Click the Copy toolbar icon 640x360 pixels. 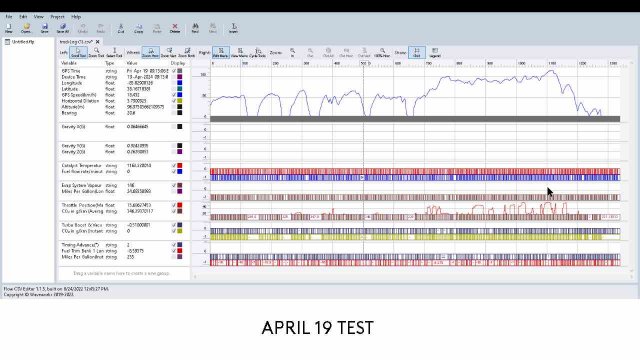pyautogui.click(x=139, y=28)
